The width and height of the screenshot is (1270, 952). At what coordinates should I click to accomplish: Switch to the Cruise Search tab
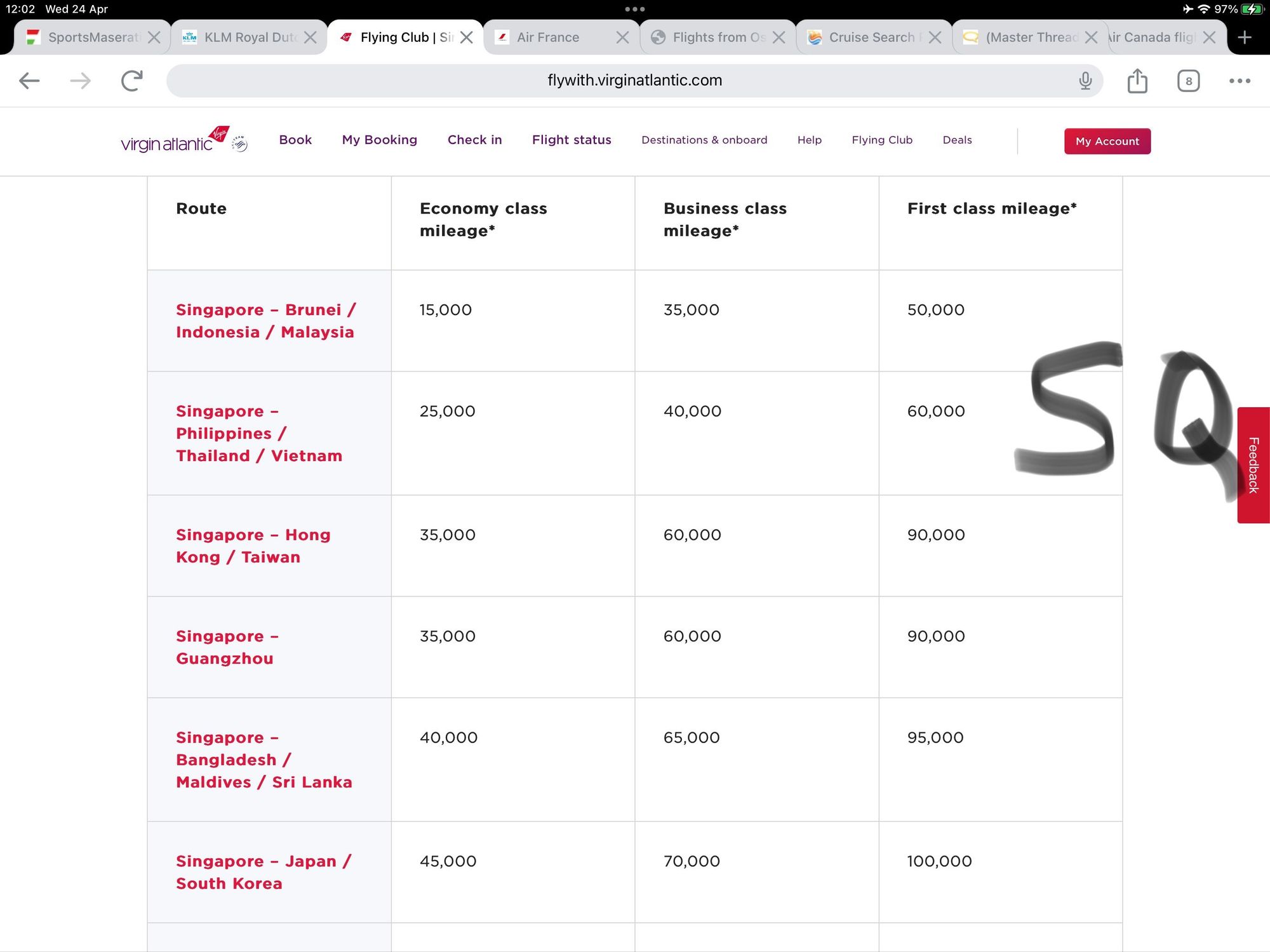tap(870, 37)
